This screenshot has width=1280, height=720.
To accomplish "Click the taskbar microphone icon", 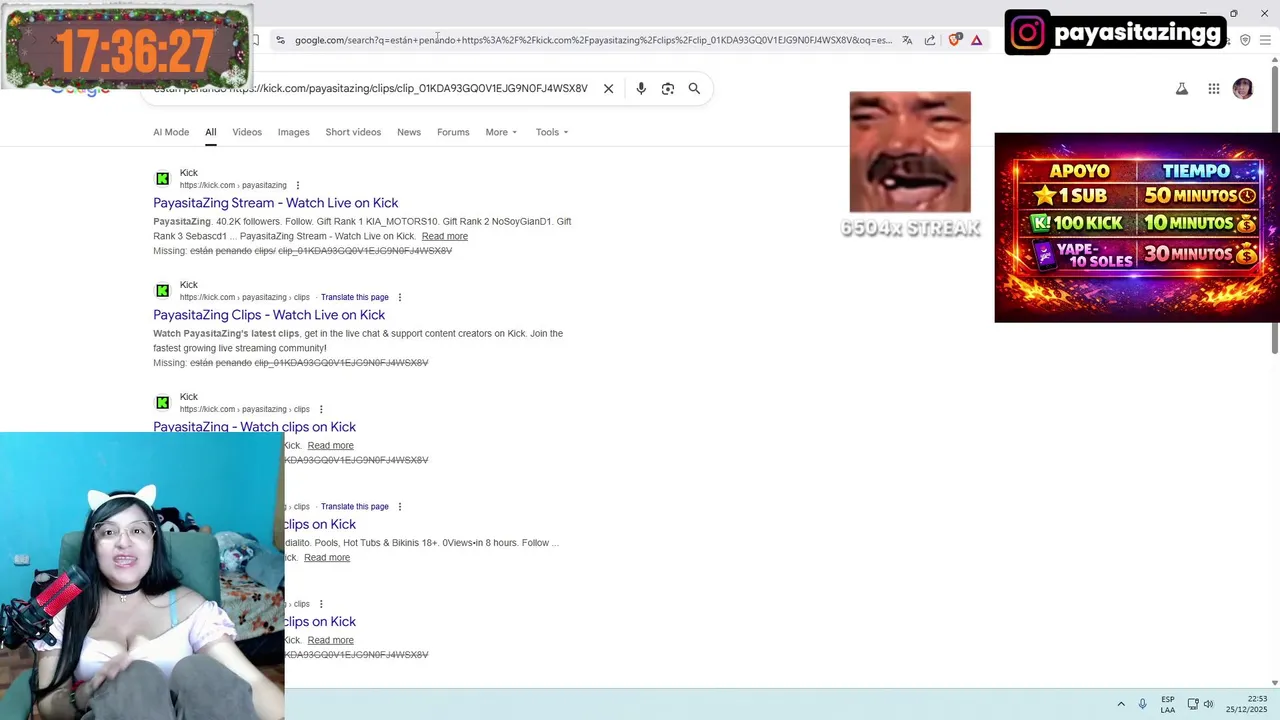I will [1142, 704].
